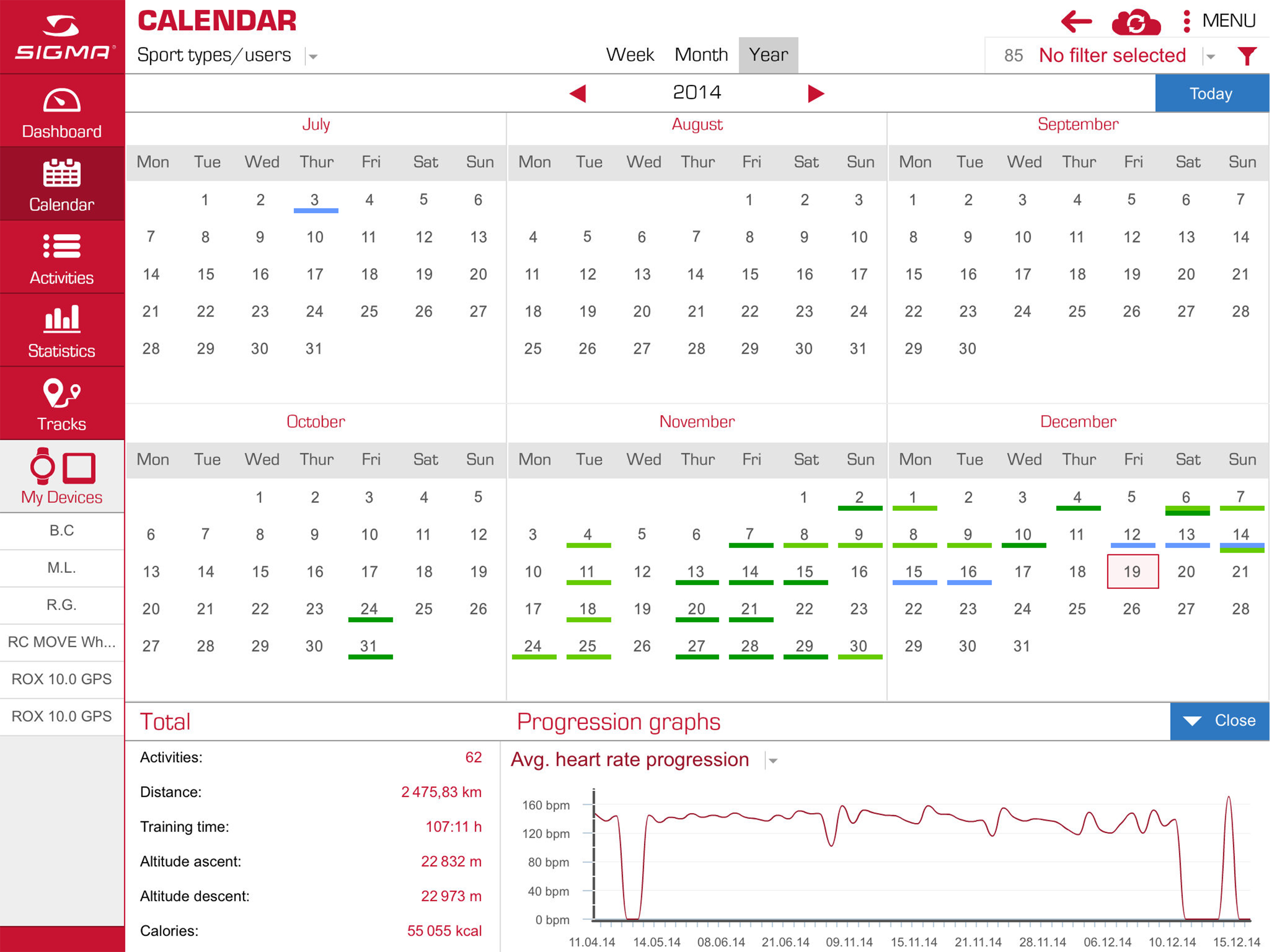The image size is (1270, 952).
Task: Expand the Avg. heart rate progression dropdown
Action: [774, 761]
